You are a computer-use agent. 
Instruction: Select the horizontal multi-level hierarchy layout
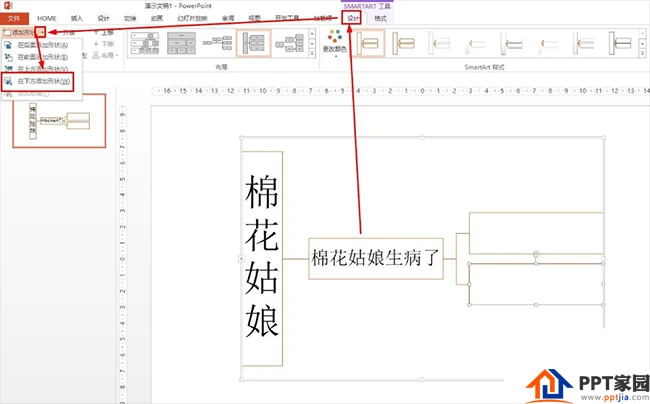[x=289, y=43]
